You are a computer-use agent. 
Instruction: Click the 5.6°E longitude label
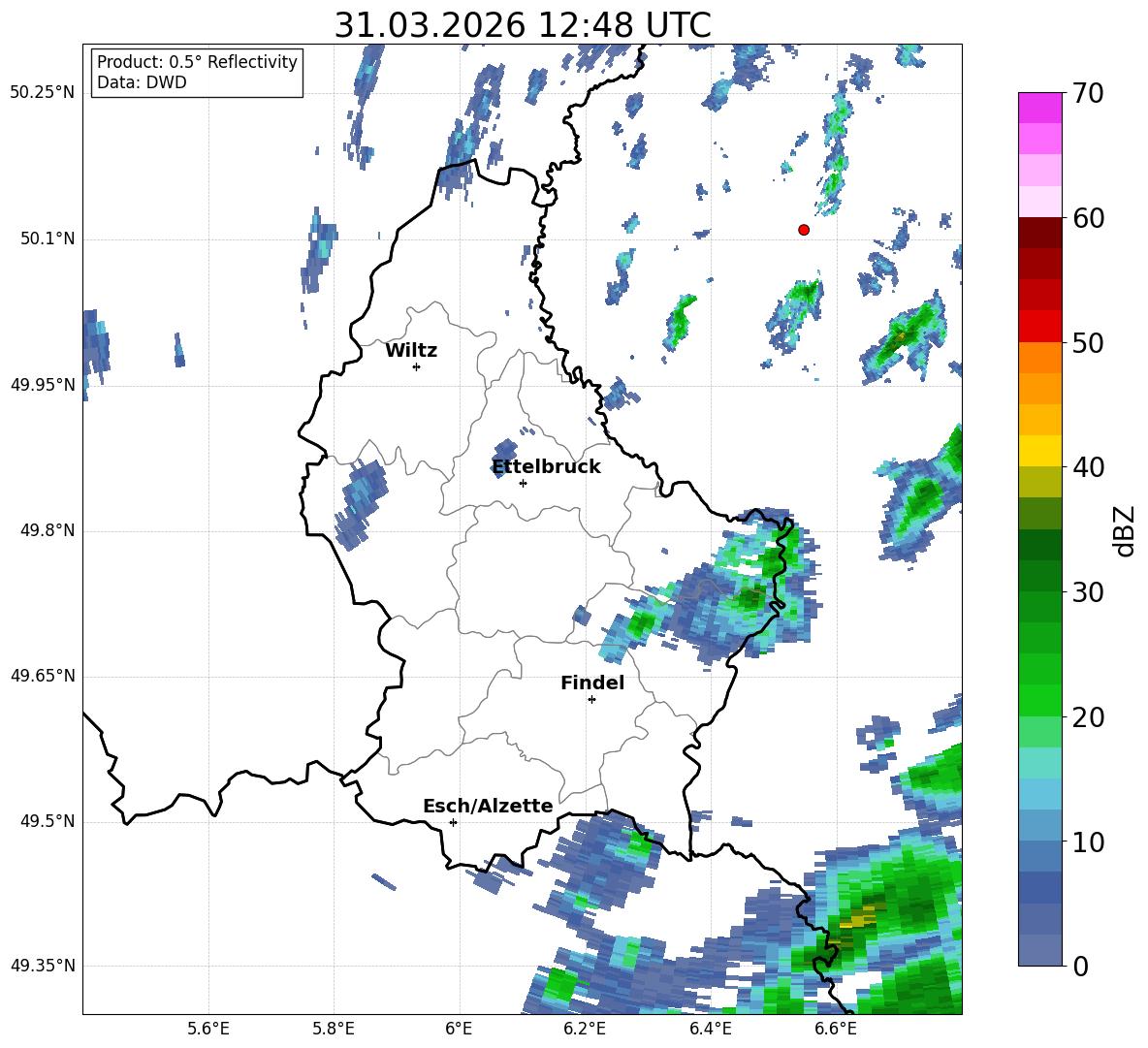point(208,1029)
